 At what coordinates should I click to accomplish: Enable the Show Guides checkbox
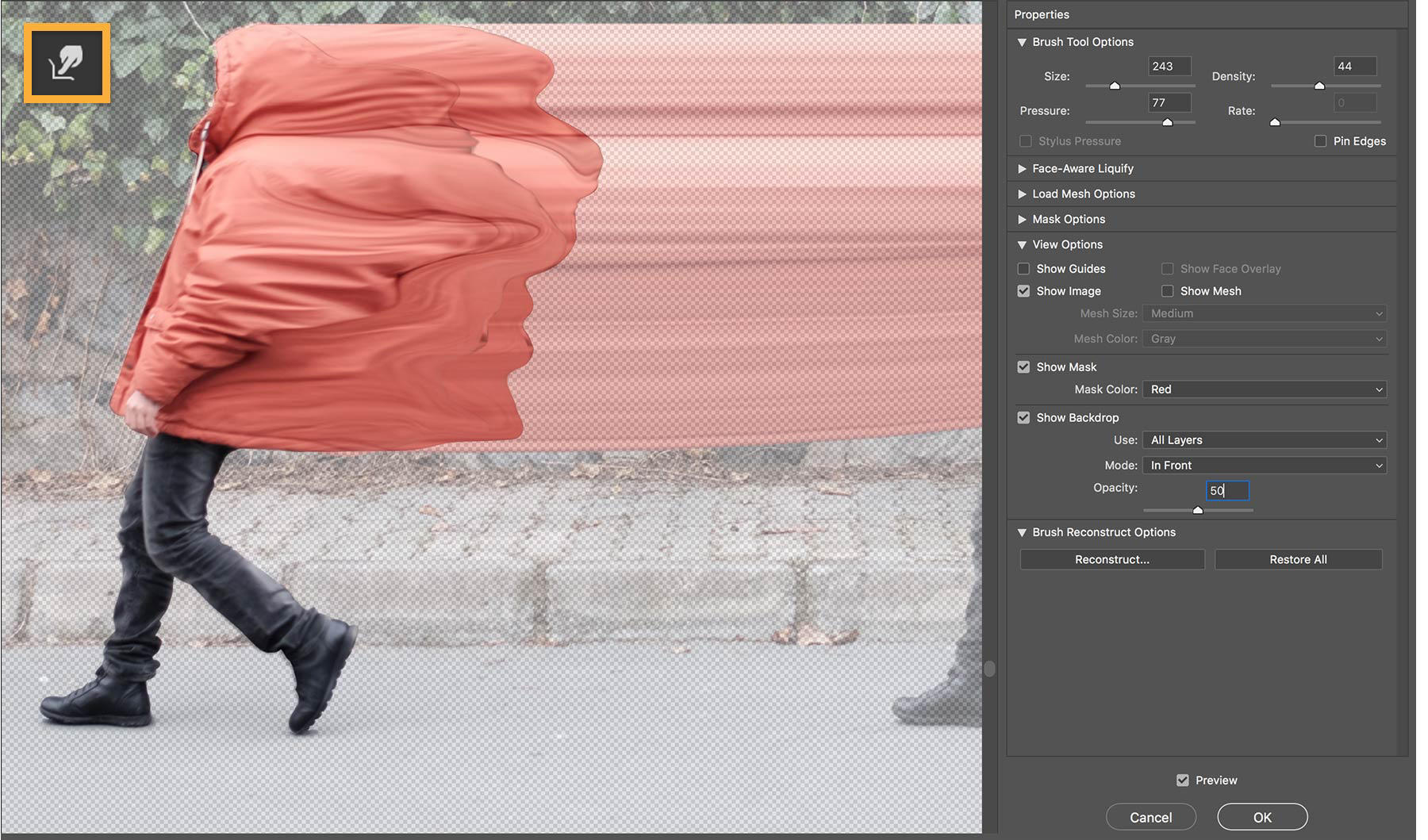point(1023,269)
